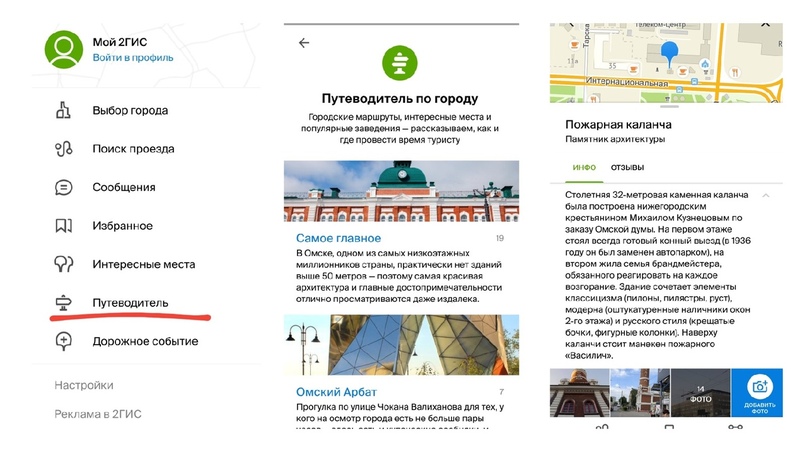Click the count 7 next to Омский Арбат

point(501,392)
